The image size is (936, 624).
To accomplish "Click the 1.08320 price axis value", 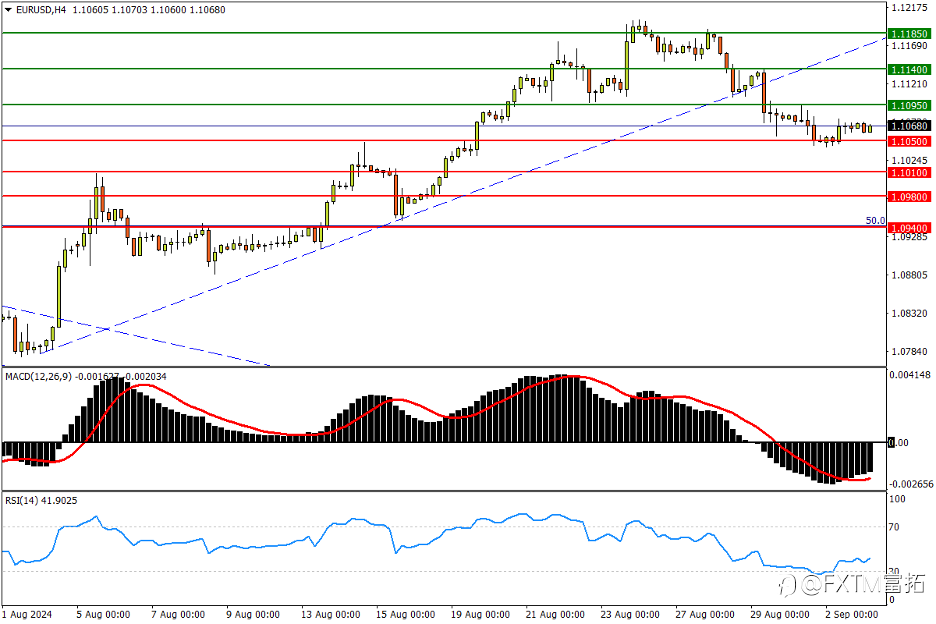I will 909,313.
